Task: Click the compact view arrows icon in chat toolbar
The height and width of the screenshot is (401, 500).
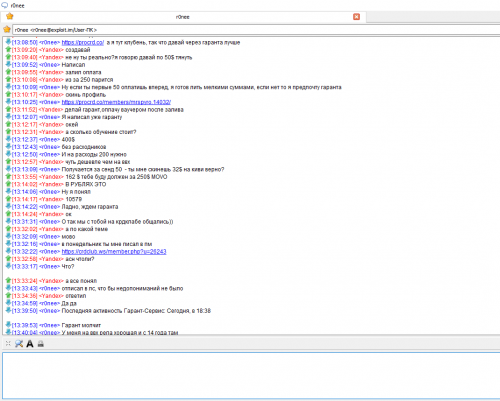Action: [8, 343]
